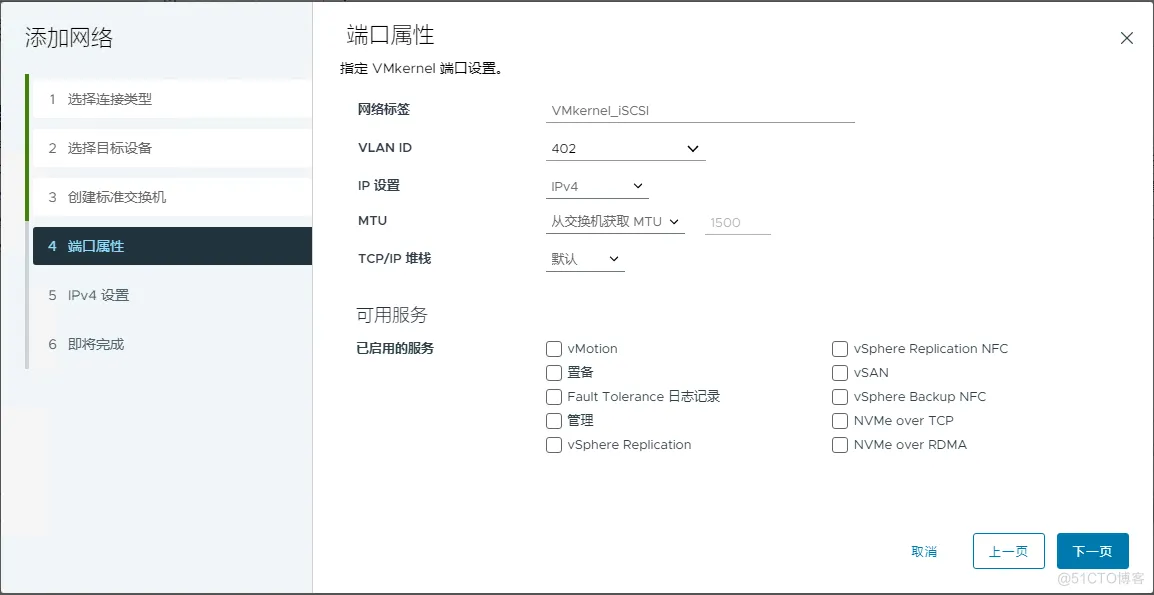
Task: Click the 已启用的服务 label
Action: tap(395, 348)
